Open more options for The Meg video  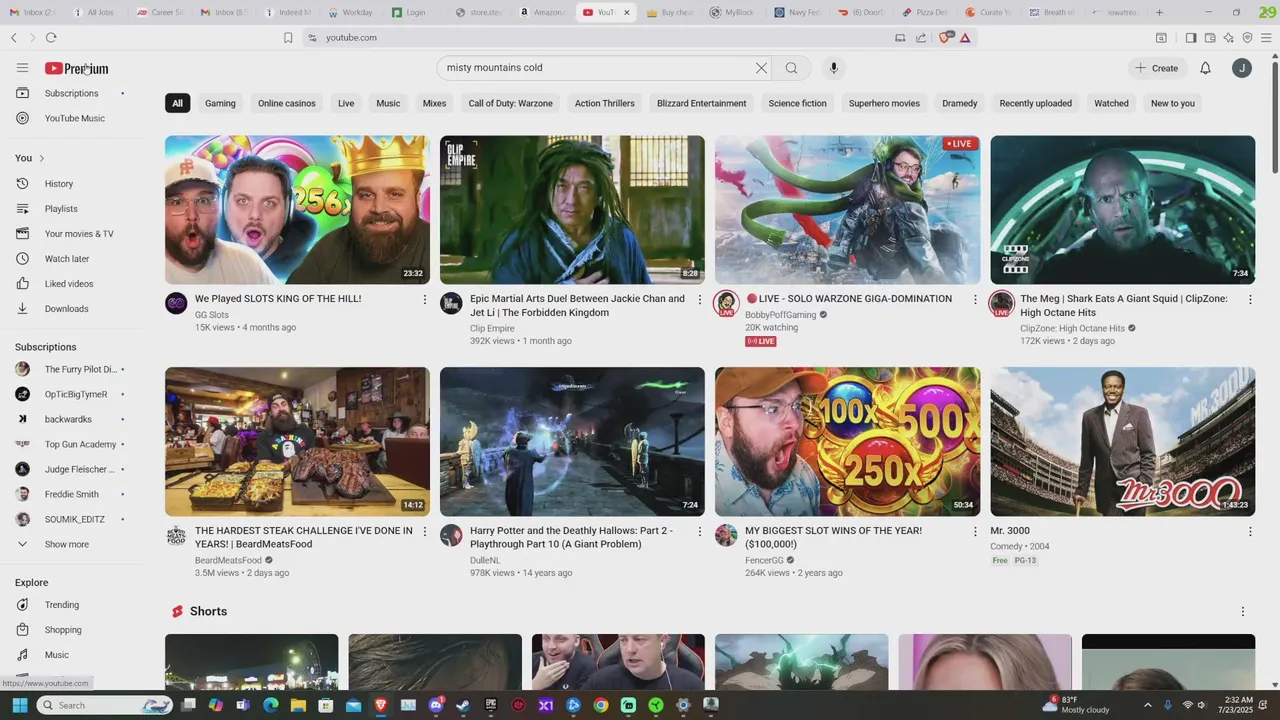point(1250,299)
